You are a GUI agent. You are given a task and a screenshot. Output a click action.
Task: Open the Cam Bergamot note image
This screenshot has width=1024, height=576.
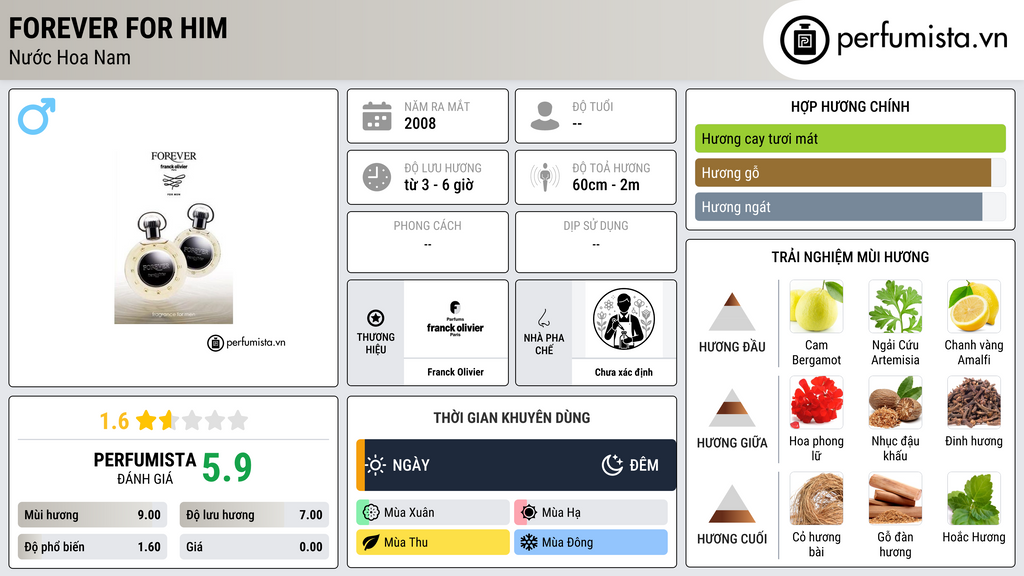point(816,306)
